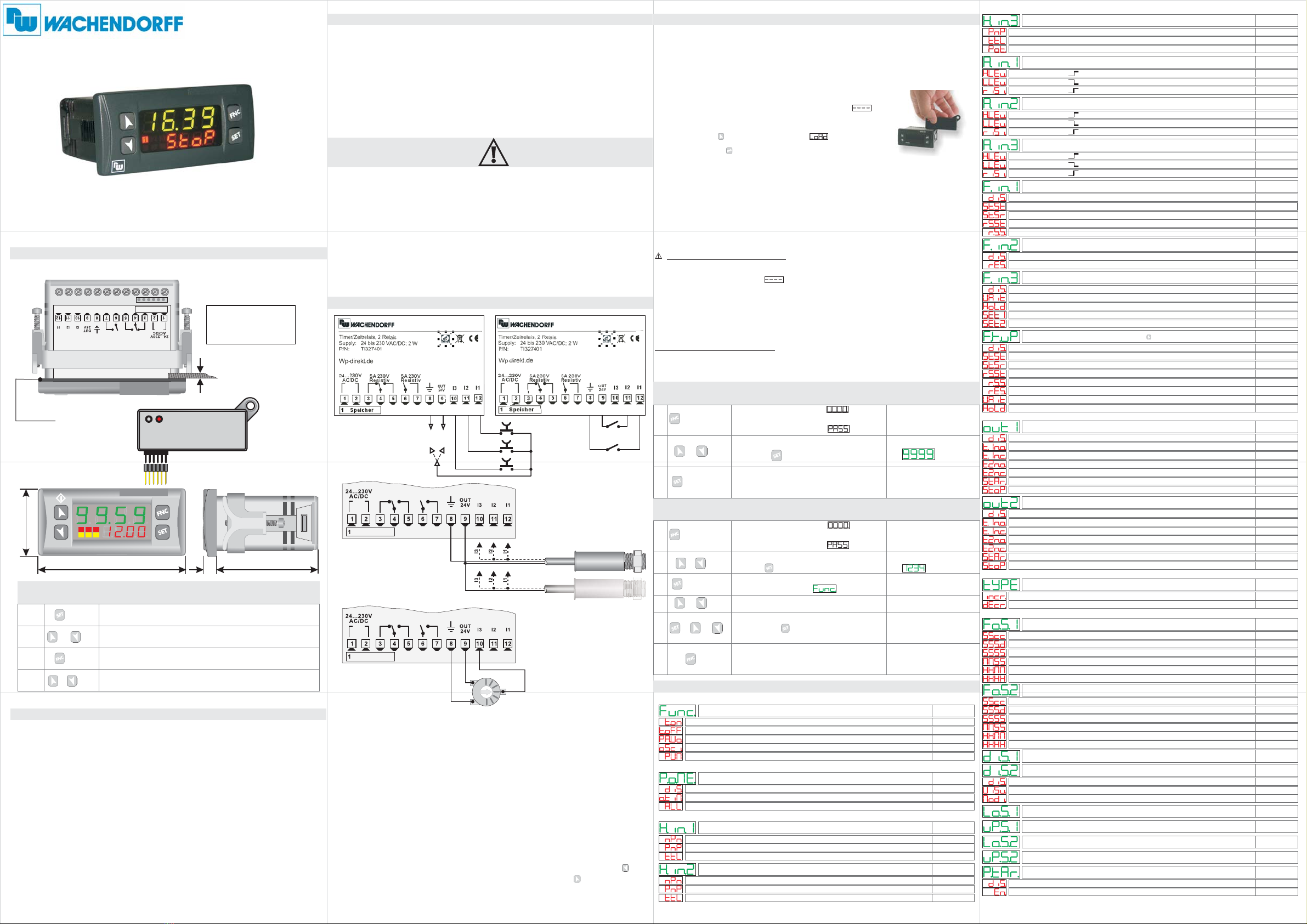Click the Wp-direkt.de text on the right wiring label
Viewport: 1307px width, 924px height.
pos(516,360)
